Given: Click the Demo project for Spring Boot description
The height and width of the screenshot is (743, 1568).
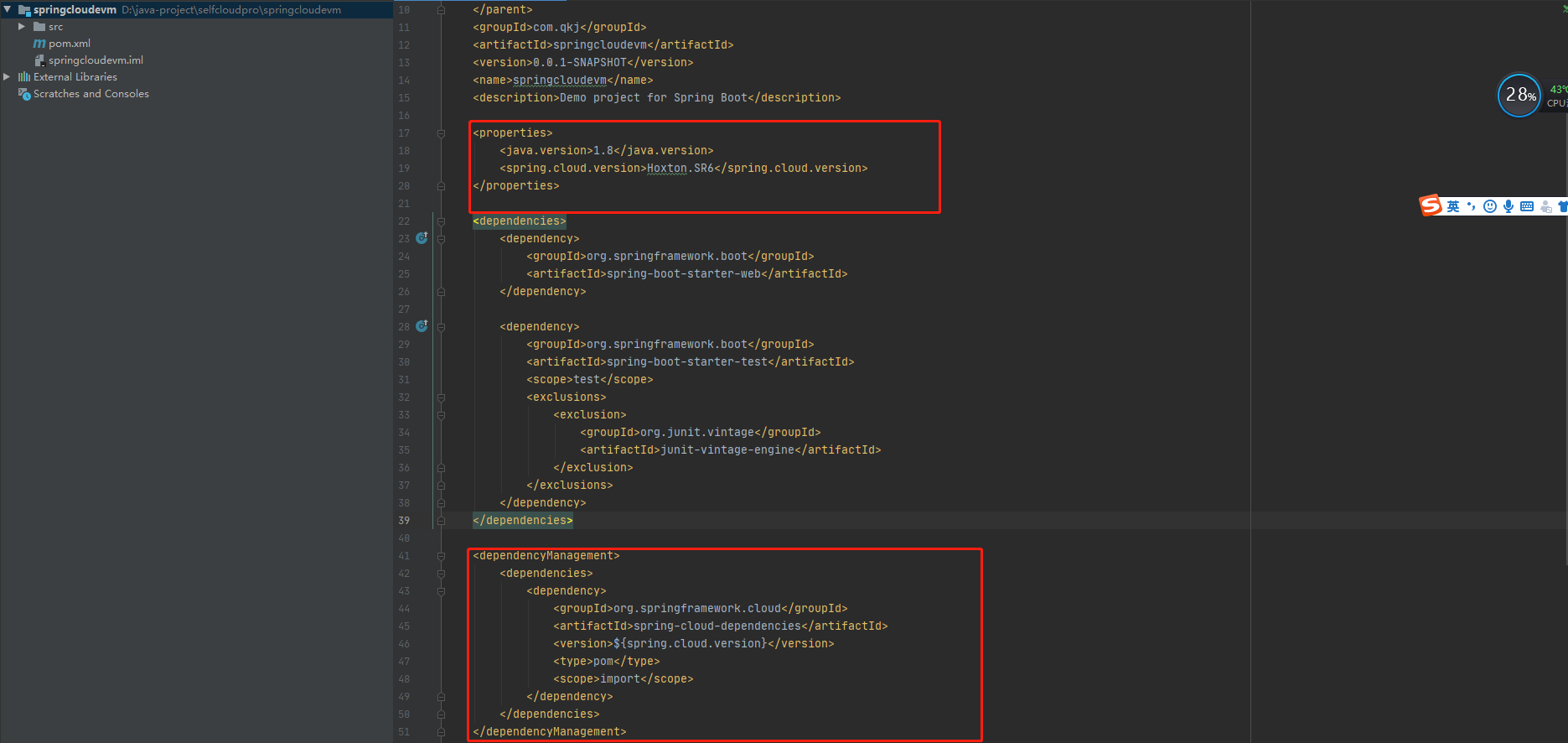Looking at the screenshot, I should [654, 98].
